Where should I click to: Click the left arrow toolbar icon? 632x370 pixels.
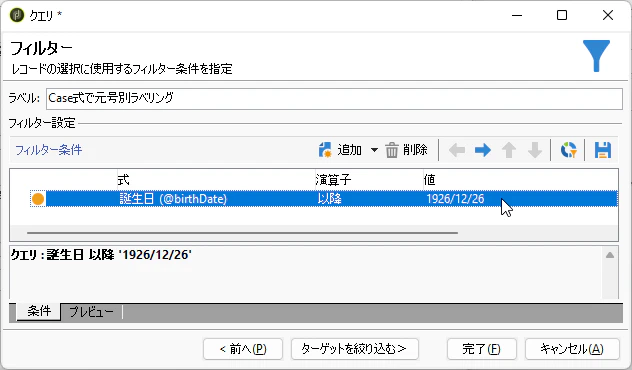coord(457,150)
